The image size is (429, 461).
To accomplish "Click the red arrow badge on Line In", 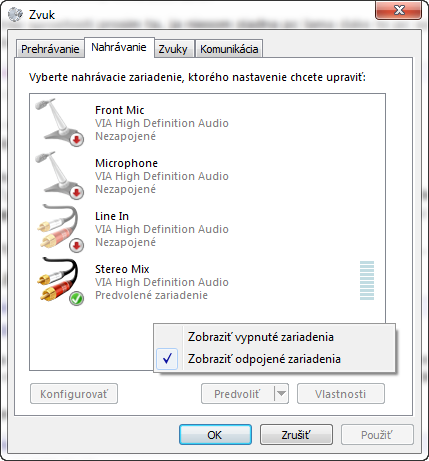I will point(76,246).
